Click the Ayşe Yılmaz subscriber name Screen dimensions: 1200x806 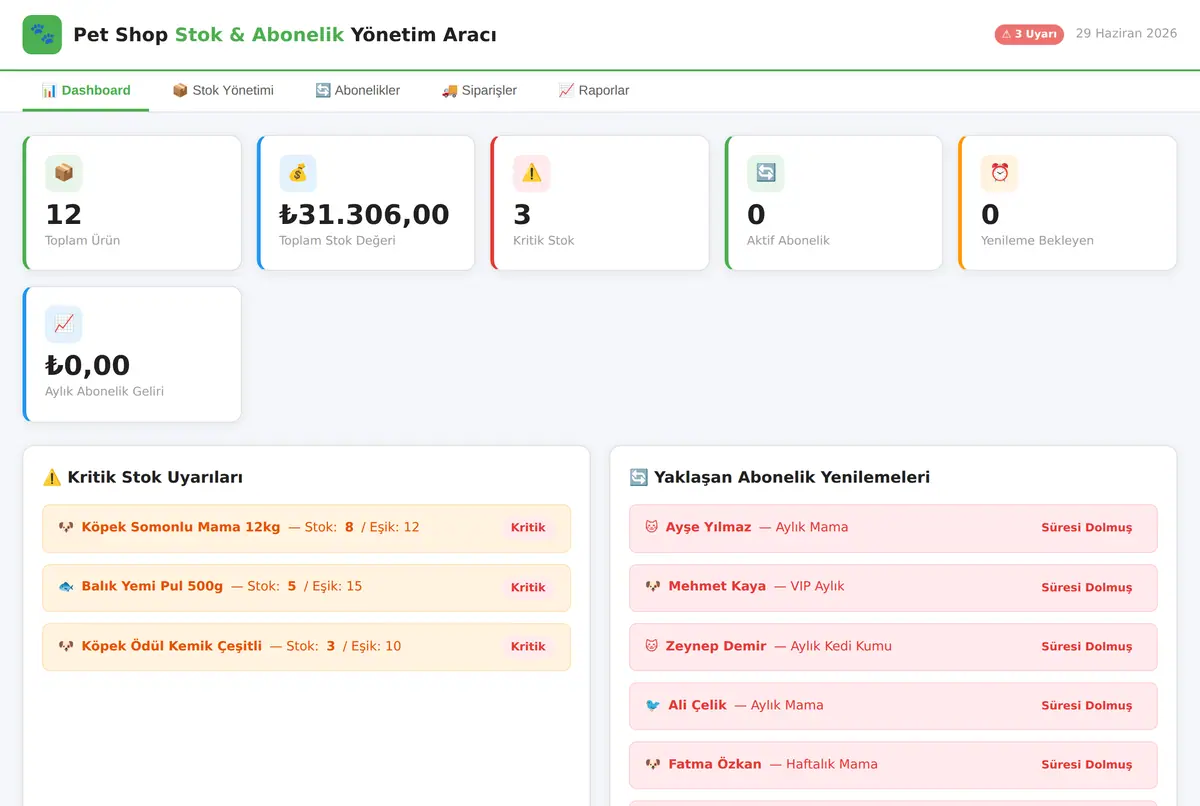708,527
